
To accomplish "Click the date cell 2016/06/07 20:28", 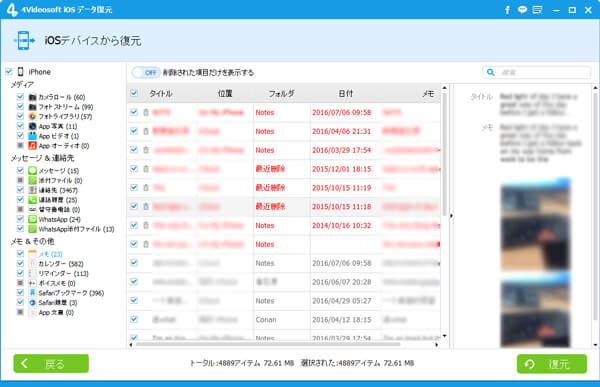I will 341,282.
